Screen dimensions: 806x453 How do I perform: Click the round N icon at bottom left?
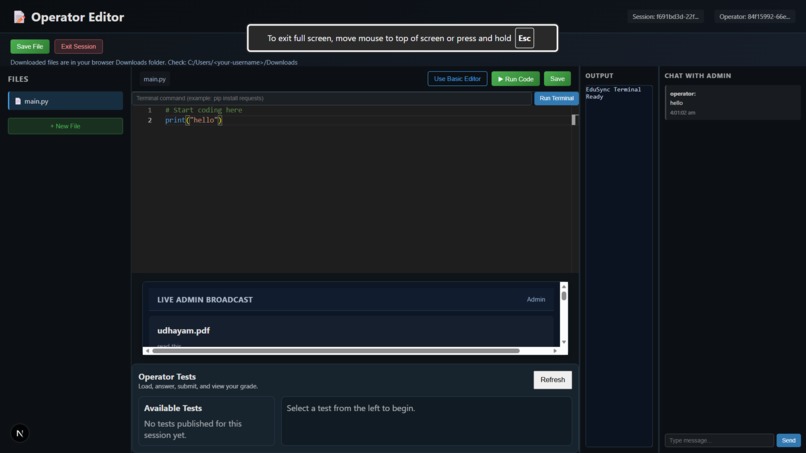(x=20, y=433)
